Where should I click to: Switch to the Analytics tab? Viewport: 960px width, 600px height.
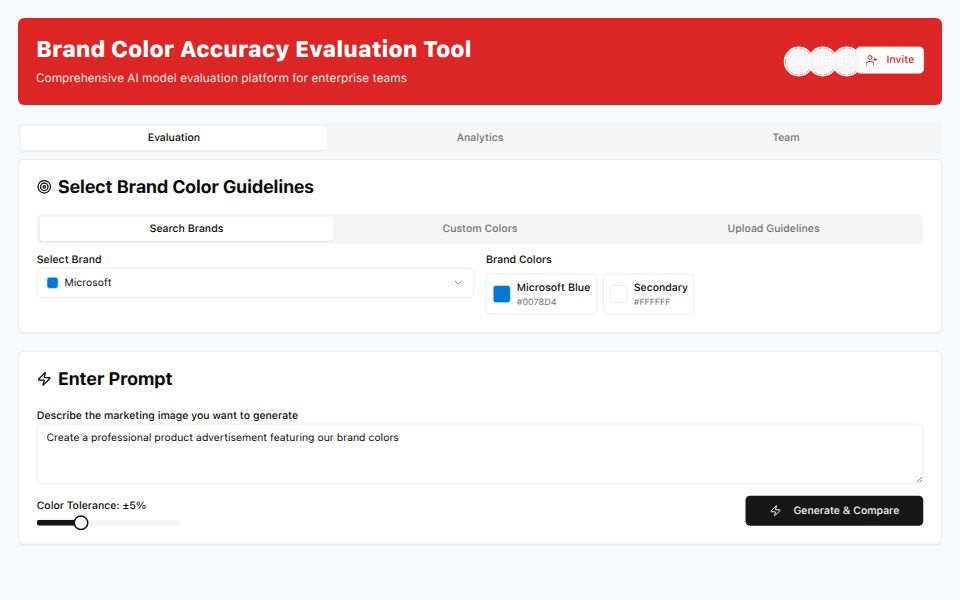coord(480,138)
